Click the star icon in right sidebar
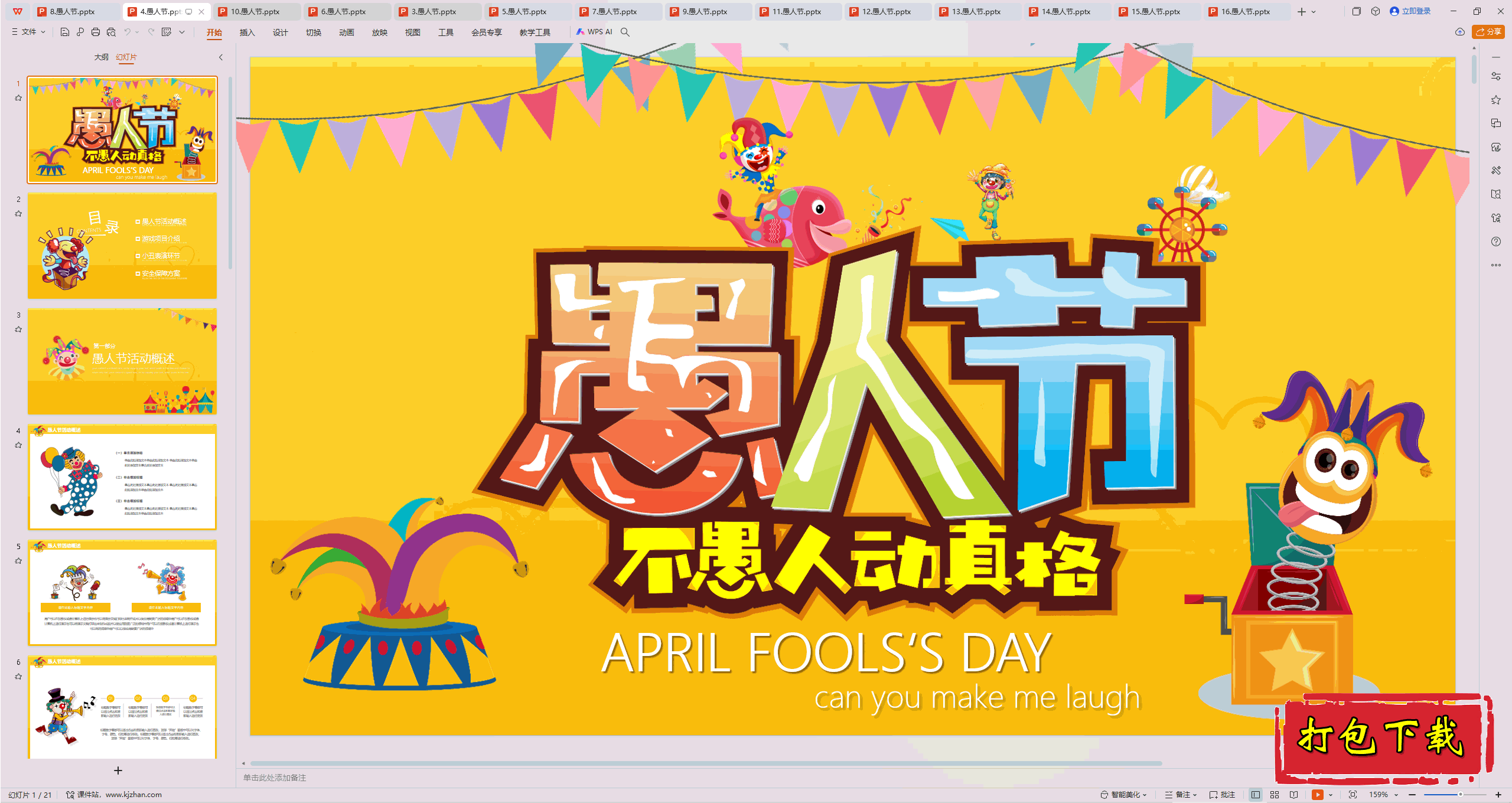Image resolution: width=1512 pixels, height=803 pixels. click(x=1496, y=100)
